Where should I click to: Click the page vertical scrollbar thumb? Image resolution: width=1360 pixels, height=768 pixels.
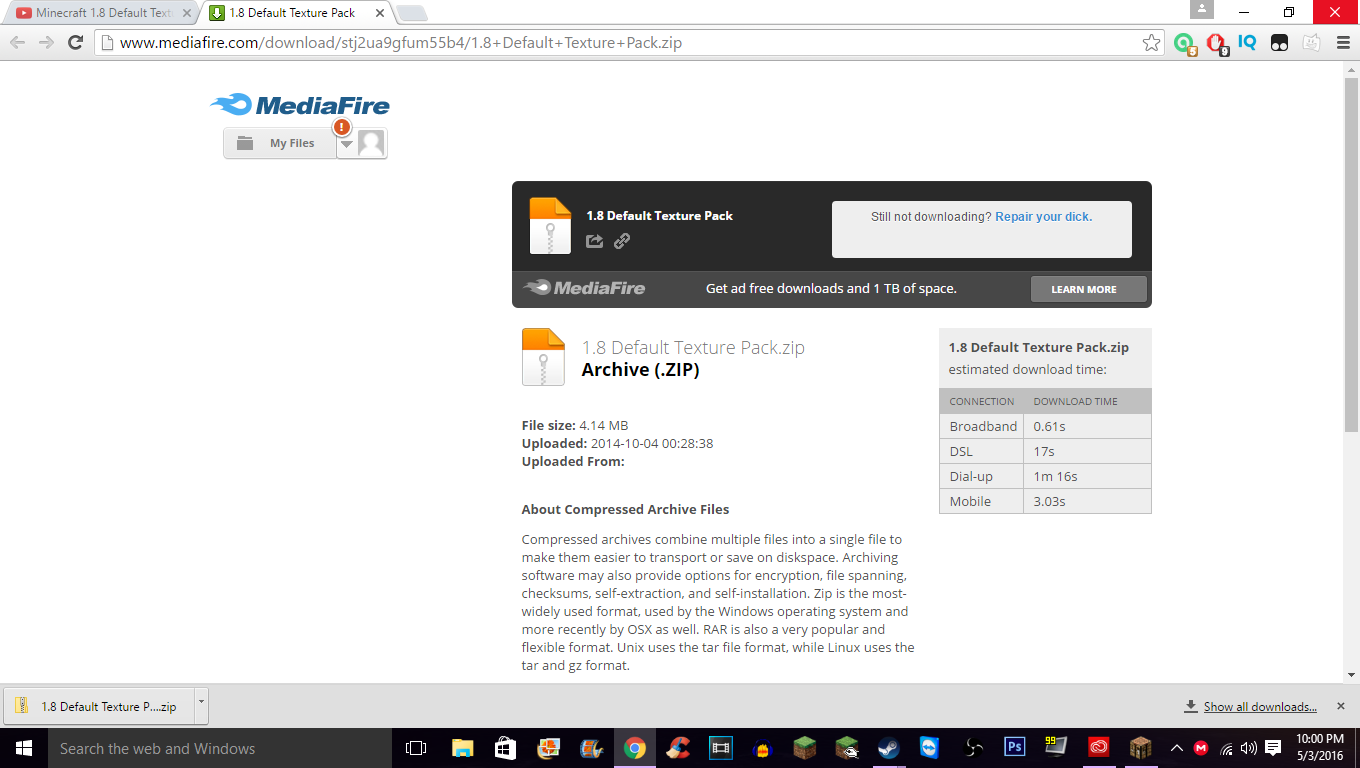pyautogui.click(x=1351, y=255)
